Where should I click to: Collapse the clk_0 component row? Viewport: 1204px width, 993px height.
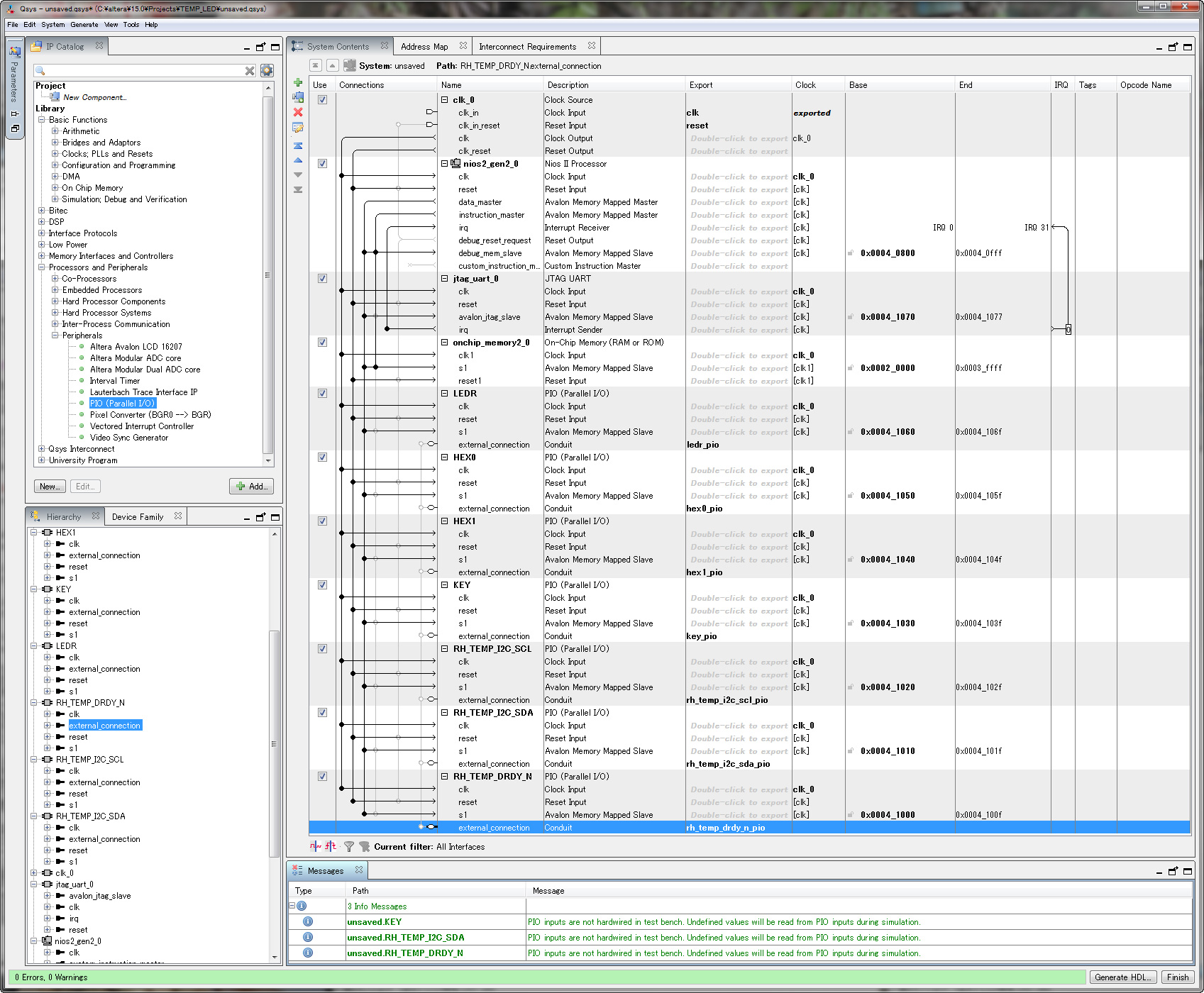tap(445, 100)
